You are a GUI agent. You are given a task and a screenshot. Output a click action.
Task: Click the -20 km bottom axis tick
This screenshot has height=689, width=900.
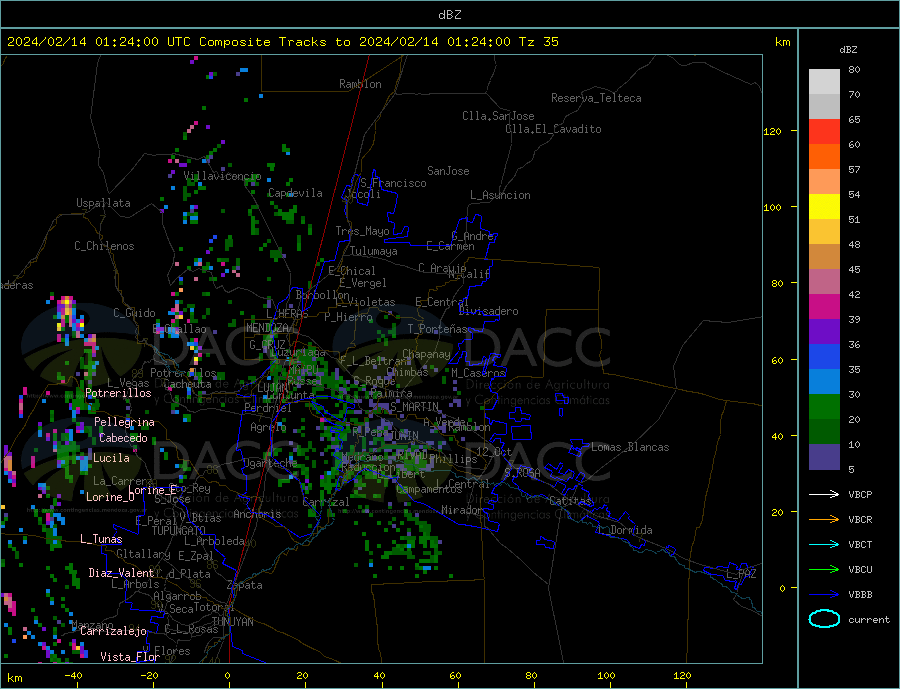(149, 676)
